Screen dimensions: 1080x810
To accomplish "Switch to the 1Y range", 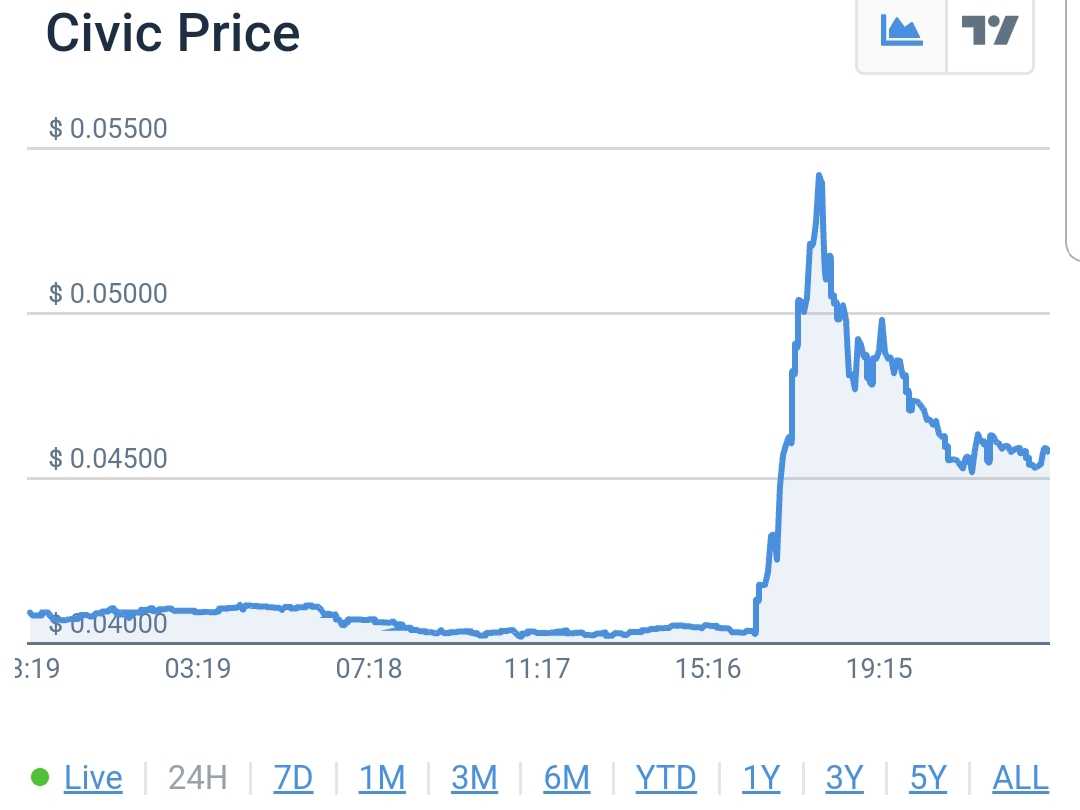I will pos(761,777).
